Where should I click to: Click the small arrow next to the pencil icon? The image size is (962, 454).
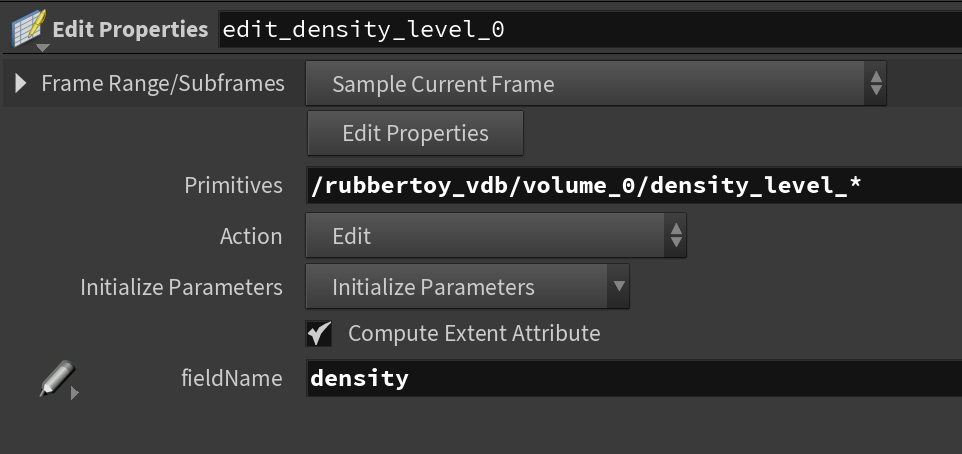pyautogui.click(x=75, y=393)
